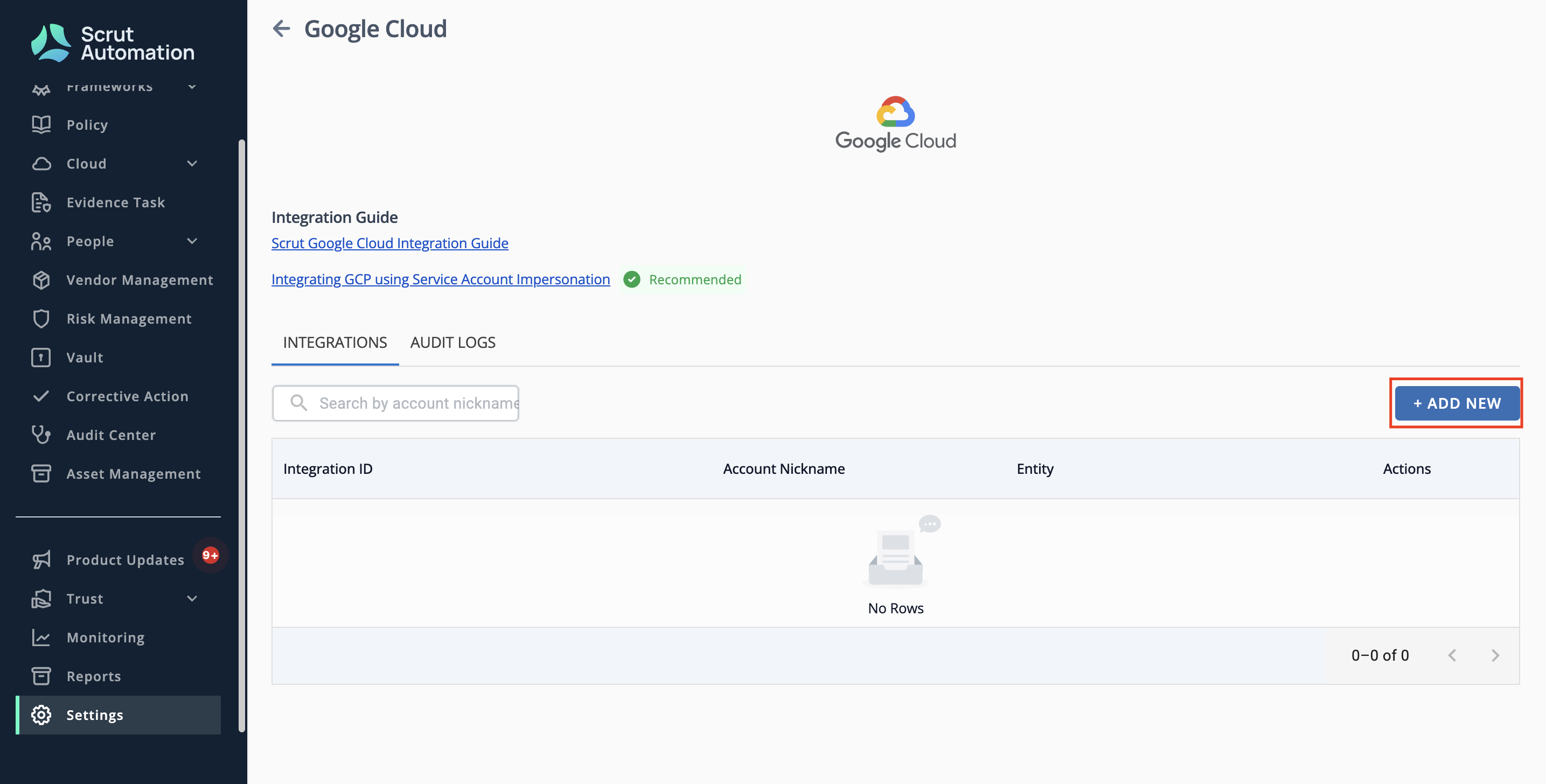The image size is (1546, 784).
Task: Switch to the AUDIT LOGS tab
Action: pos(452,342)
